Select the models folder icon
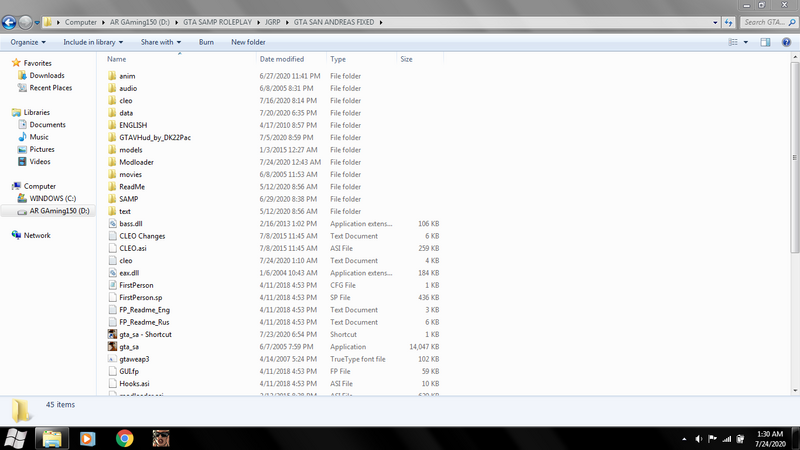This screenshot has height=450, width=800. (112, 150)
